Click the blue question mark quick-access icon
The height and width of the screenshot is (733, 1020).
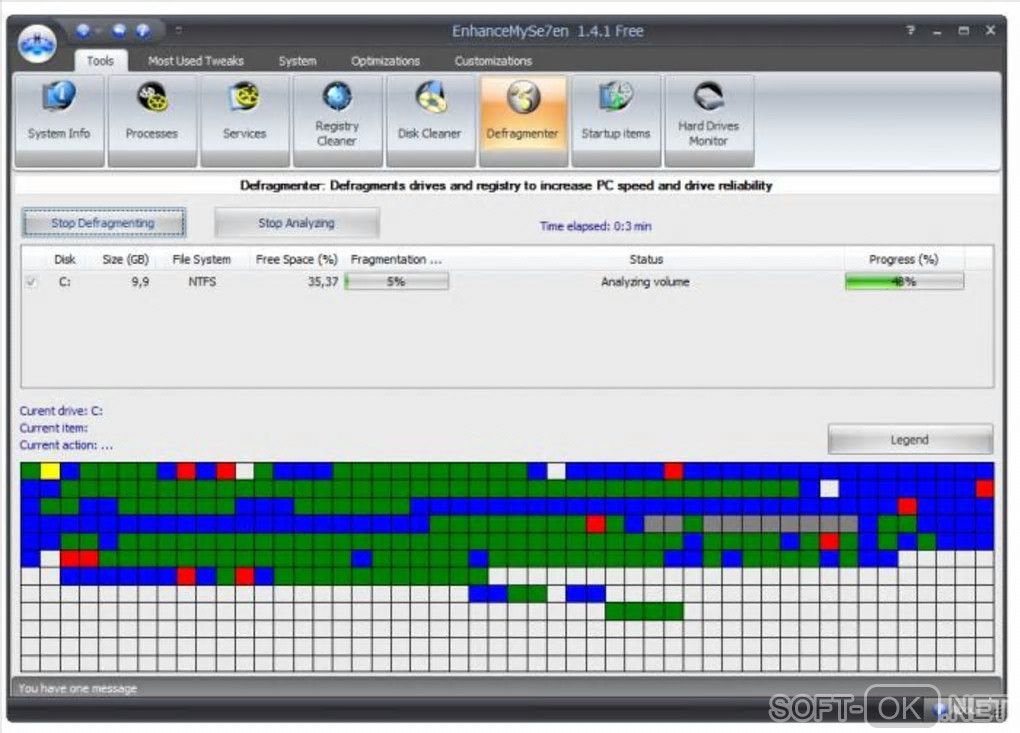143,31
